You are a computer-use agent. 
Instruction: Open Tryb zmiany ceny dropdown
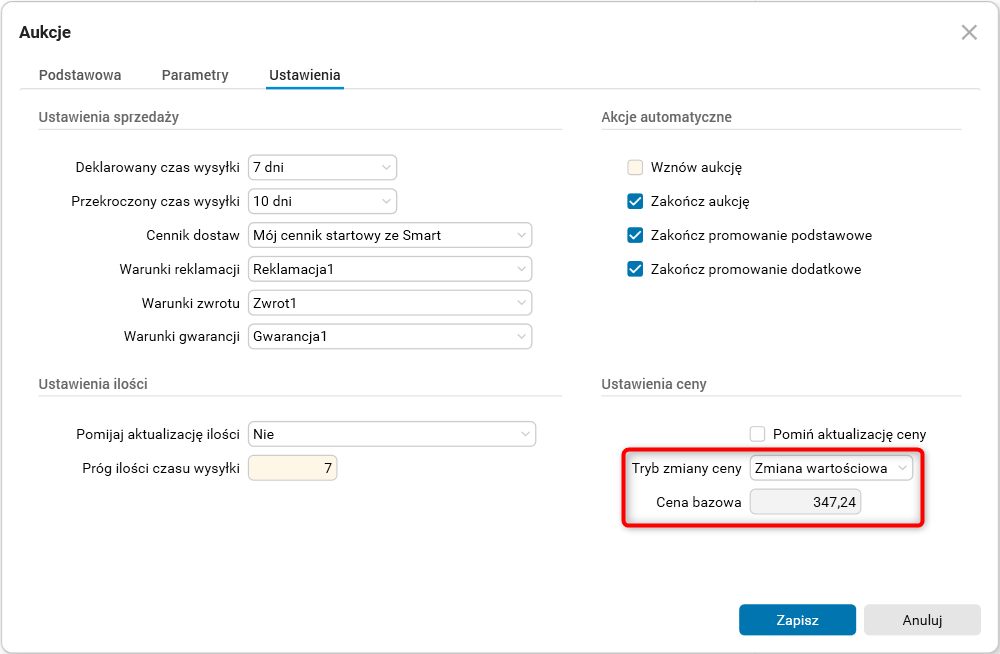831,468
